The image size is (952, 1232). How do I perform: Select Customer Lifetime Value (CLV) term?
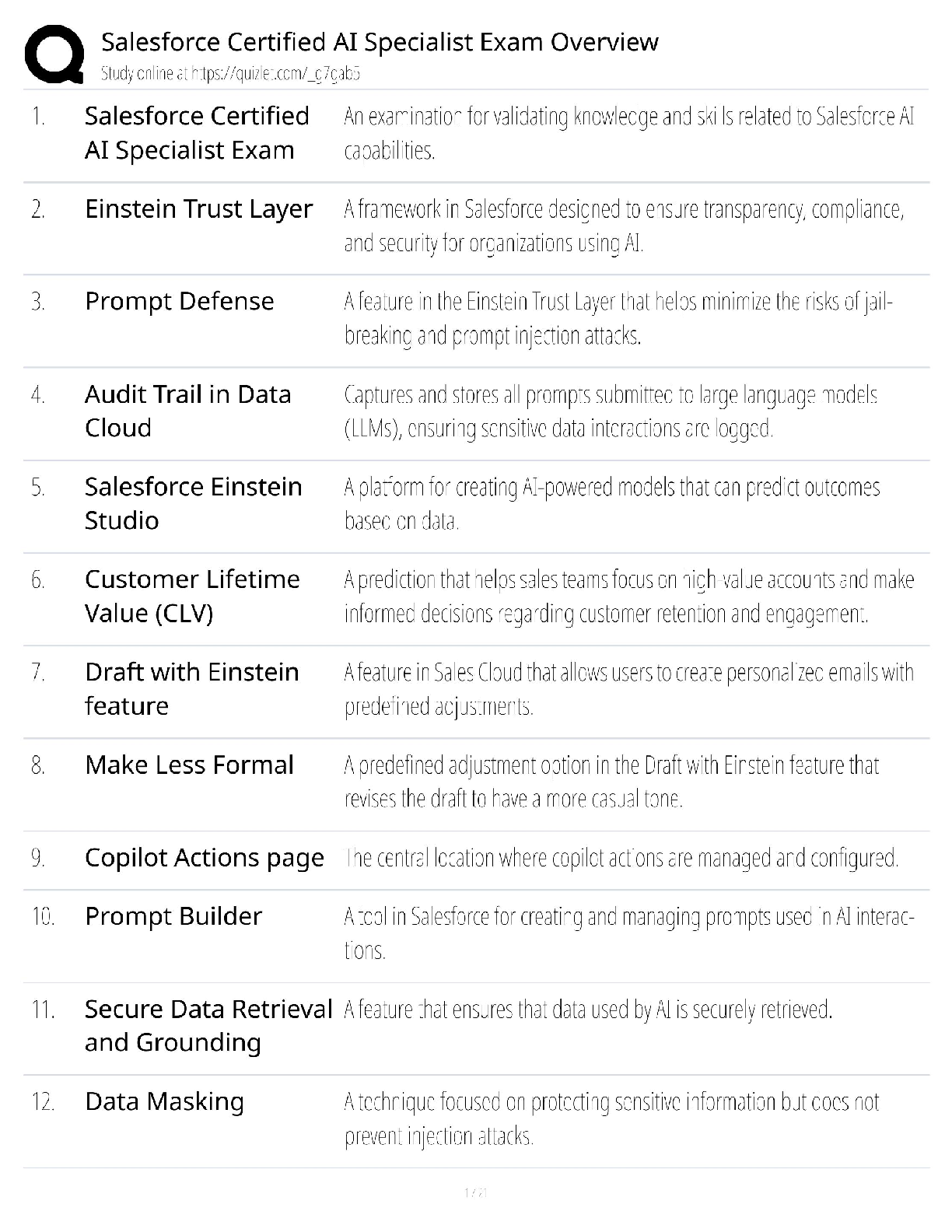pos(192,596)
